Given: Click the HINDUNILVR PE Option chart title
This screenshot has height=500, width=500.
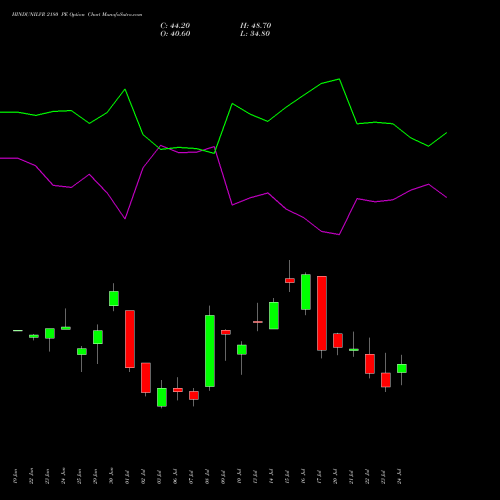Looking at the screenshot, I should point(77,15).
